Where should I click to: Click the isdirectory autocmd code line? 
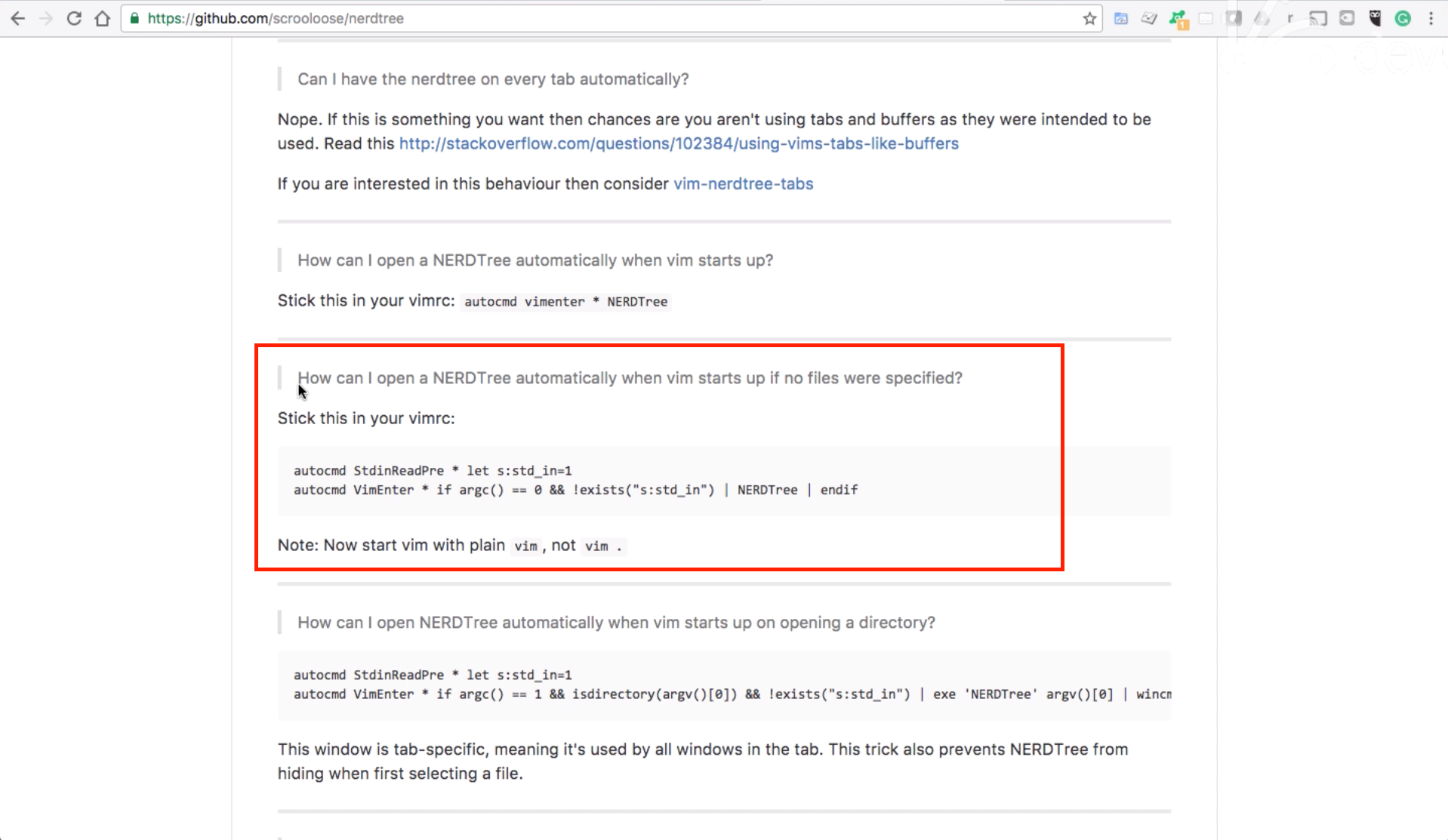tap(725, 694)
